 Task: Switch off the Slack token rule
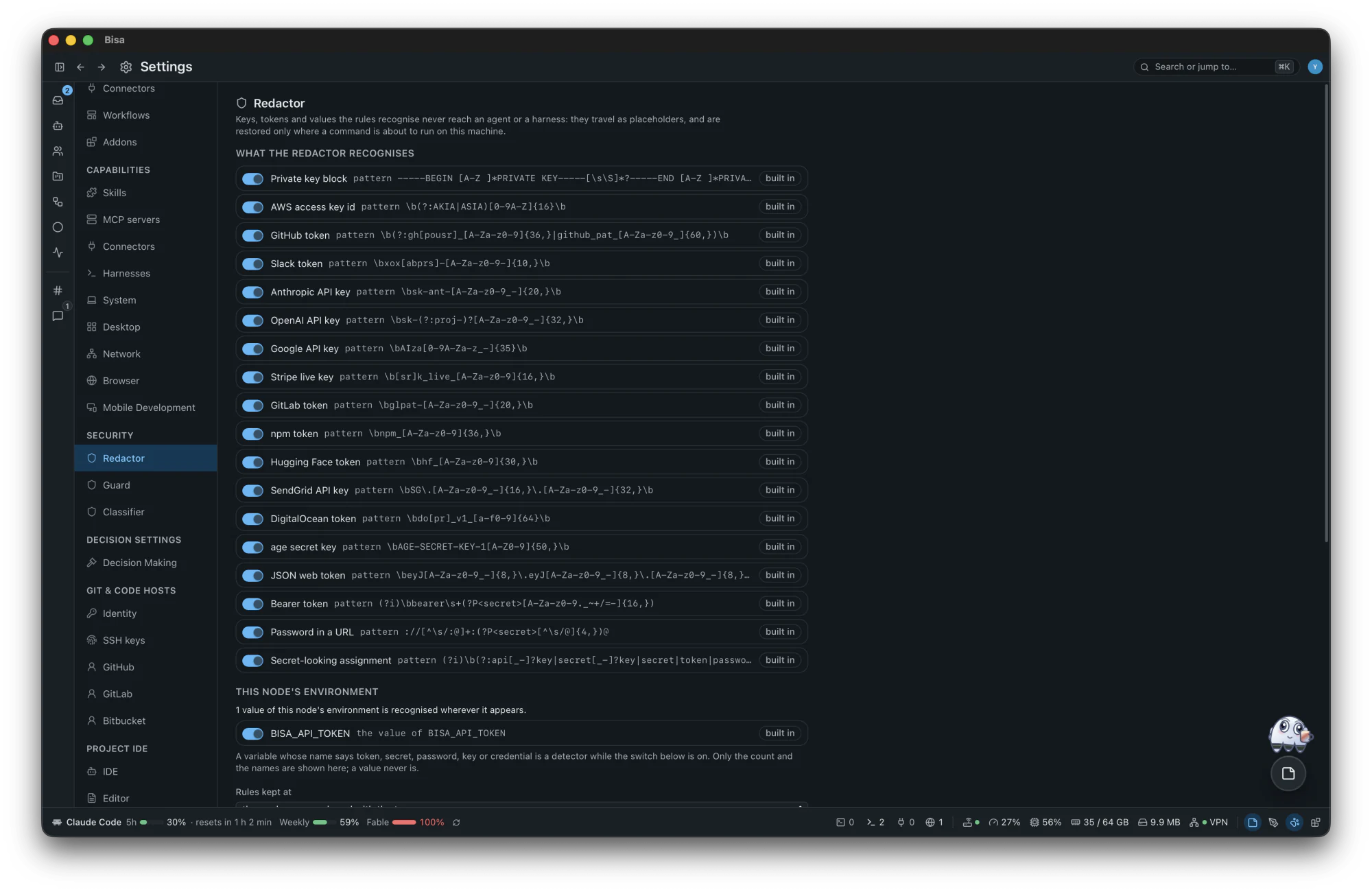252,264
